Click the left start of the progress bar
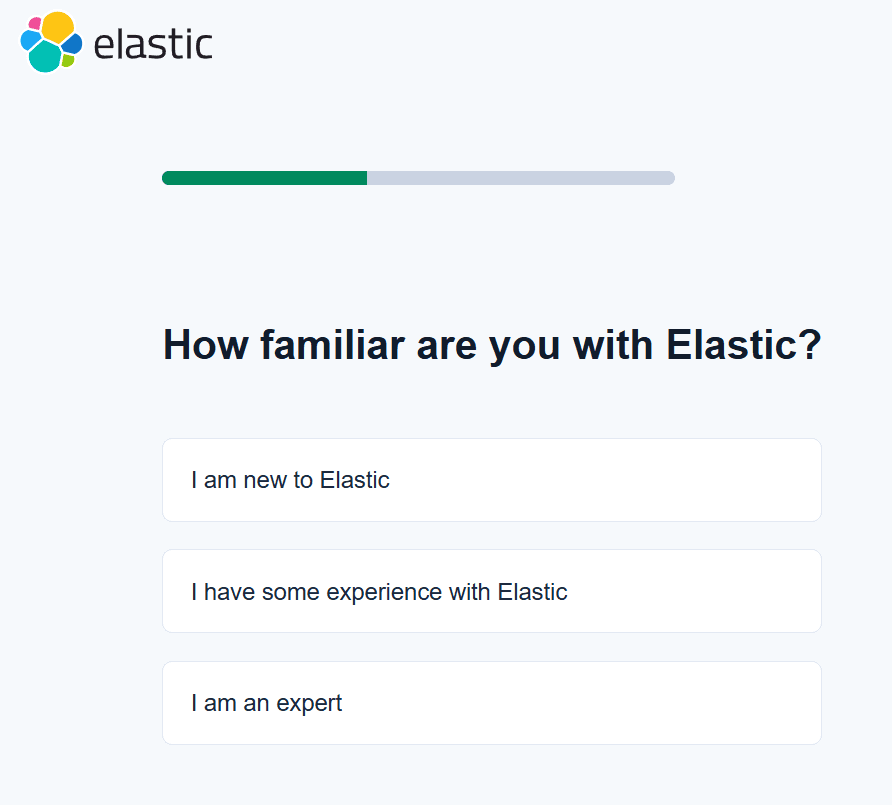Viewport: 892px width, 805px height. 166,178
